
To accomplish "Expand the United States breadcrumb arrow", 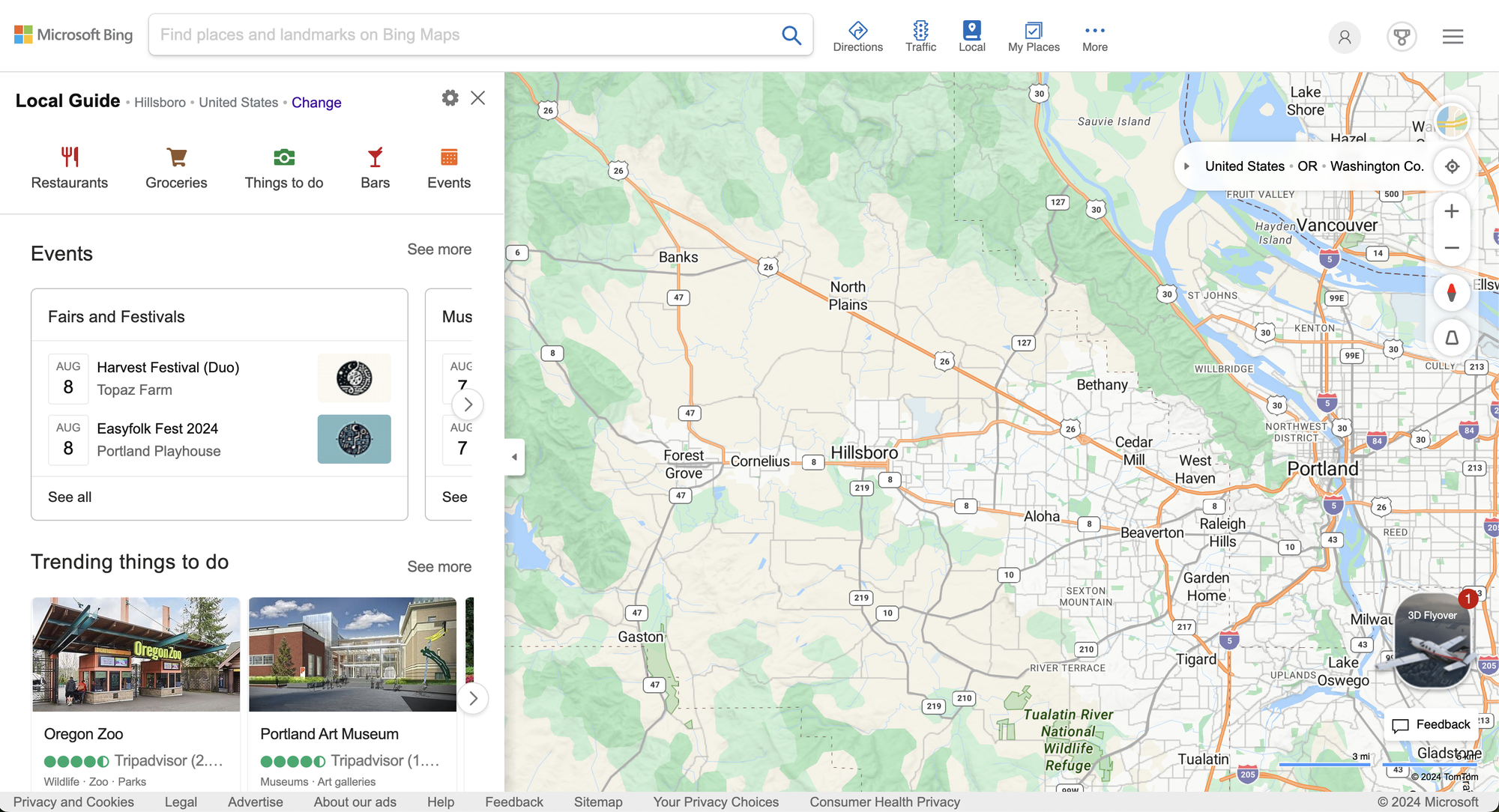I will coord(1186,166).
